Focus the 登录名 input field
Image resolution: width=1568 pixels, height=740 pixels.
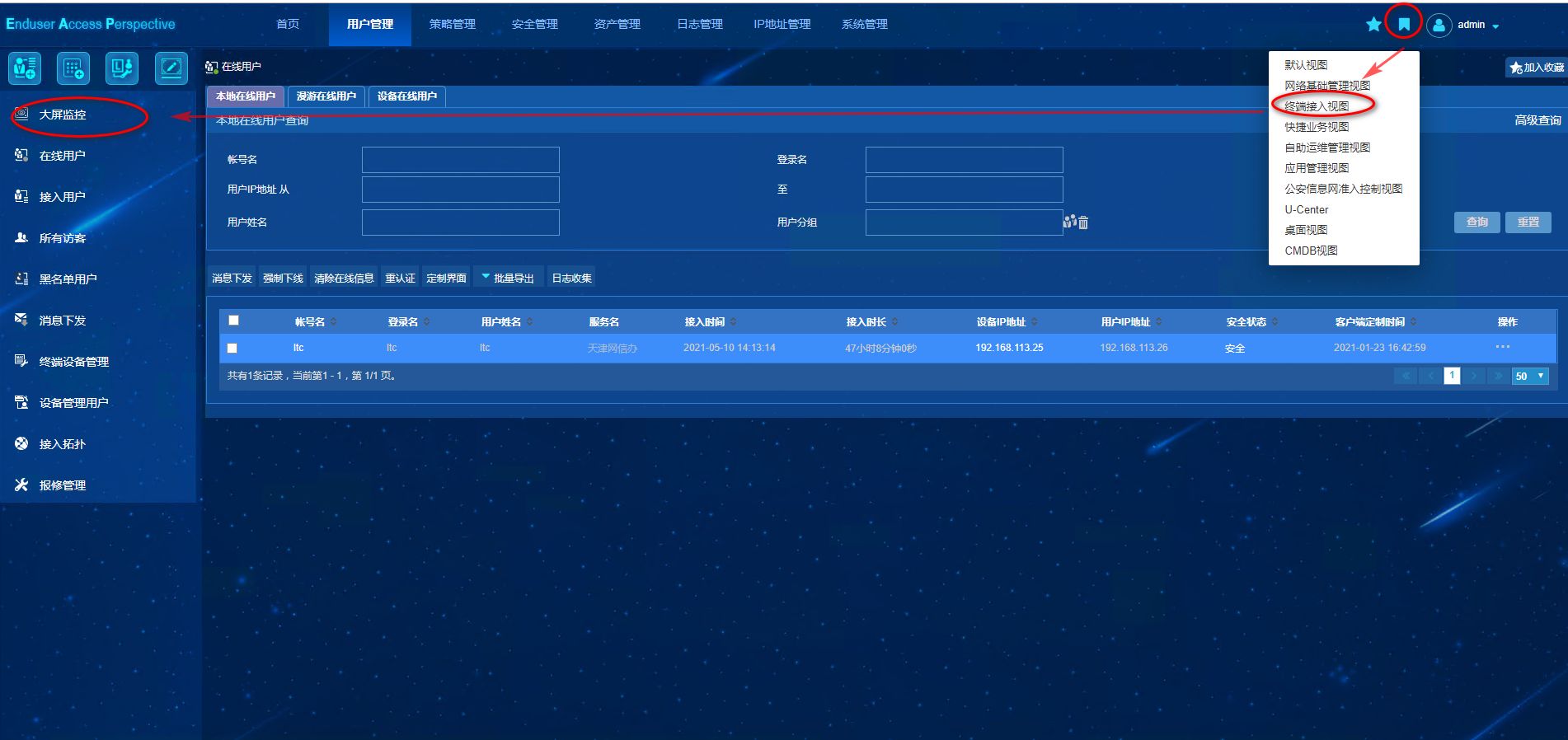coord(965,160)
